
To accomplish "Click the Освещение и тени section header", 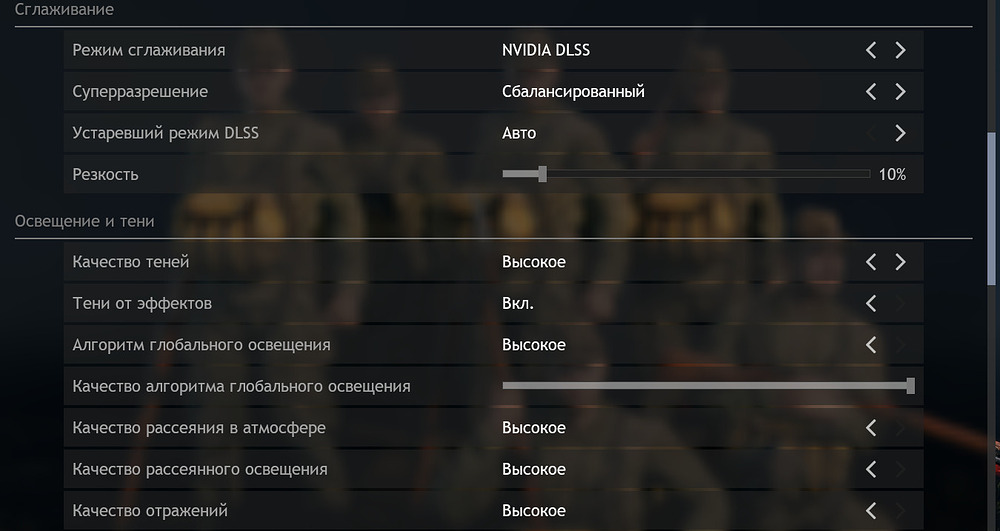I will point(84,221).
